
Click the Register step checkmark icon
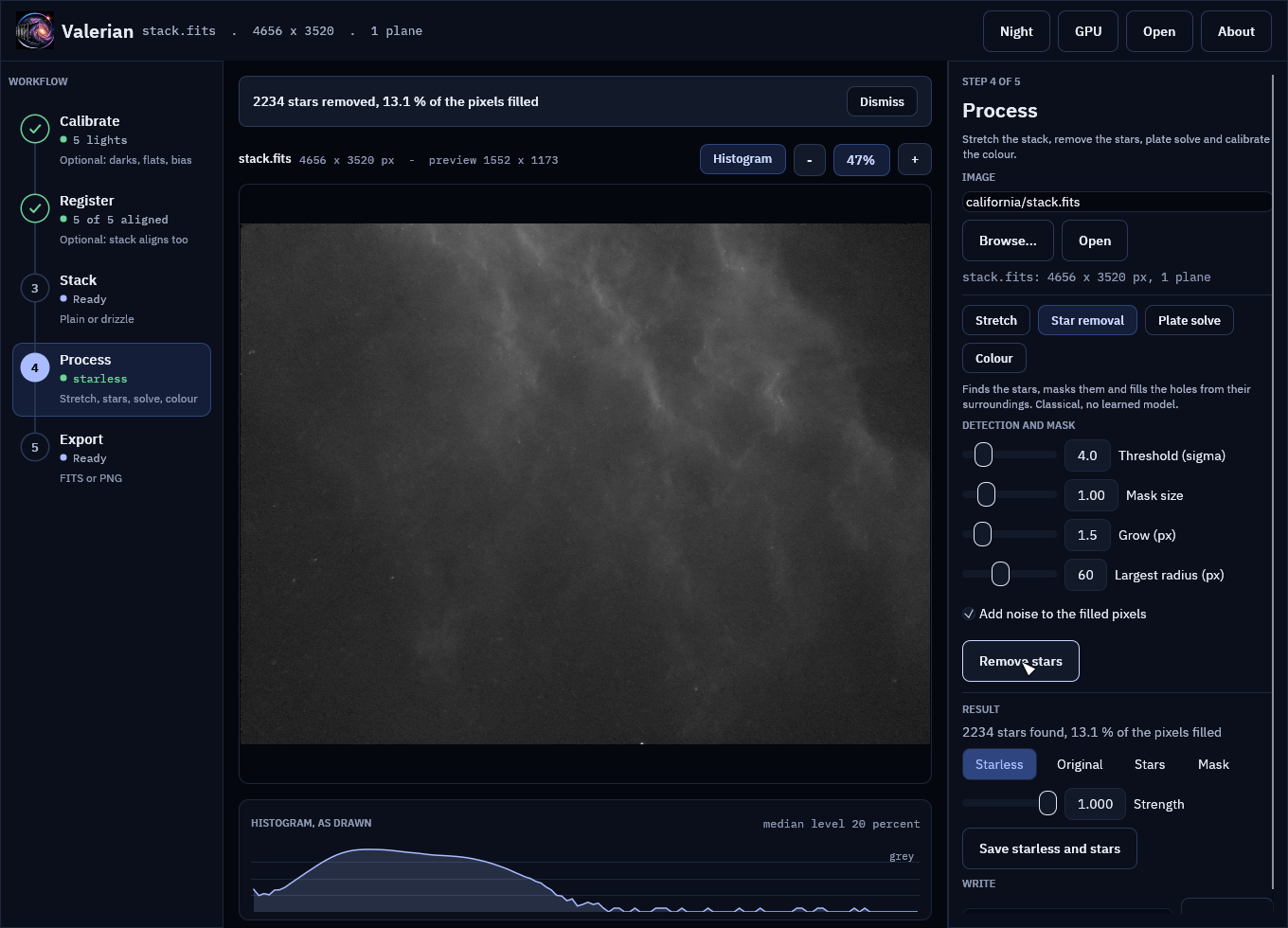tap(35, 208)
